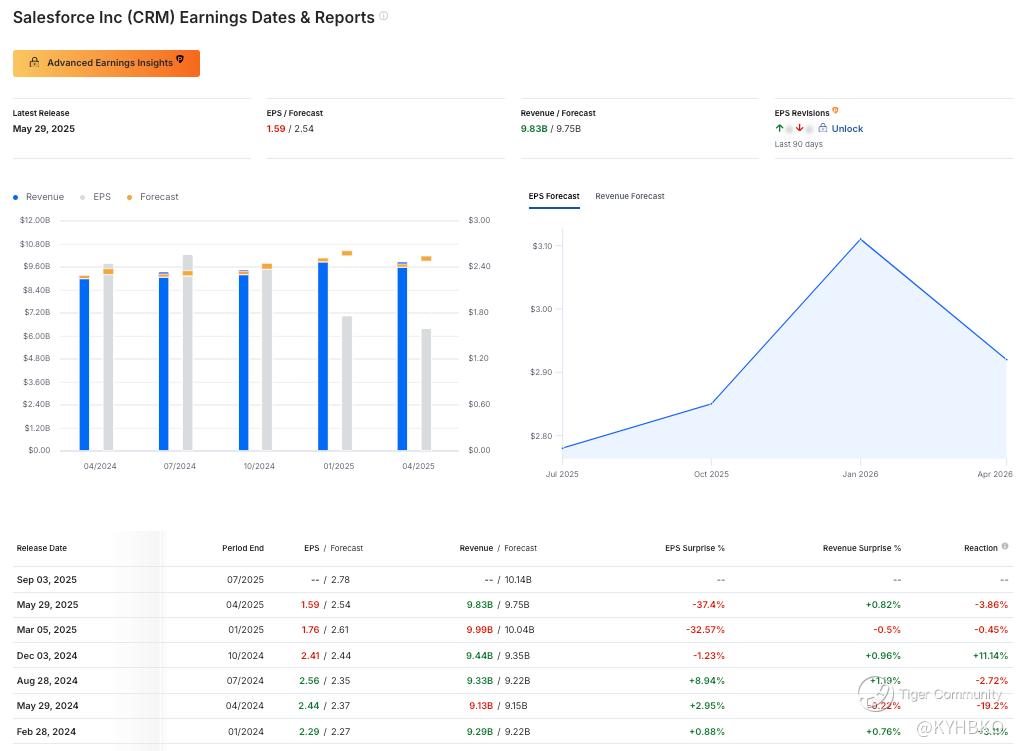1023x751 pixels.
Task: Click the lock icon on Advanced Earnings Insights
Action: [34, 63]
